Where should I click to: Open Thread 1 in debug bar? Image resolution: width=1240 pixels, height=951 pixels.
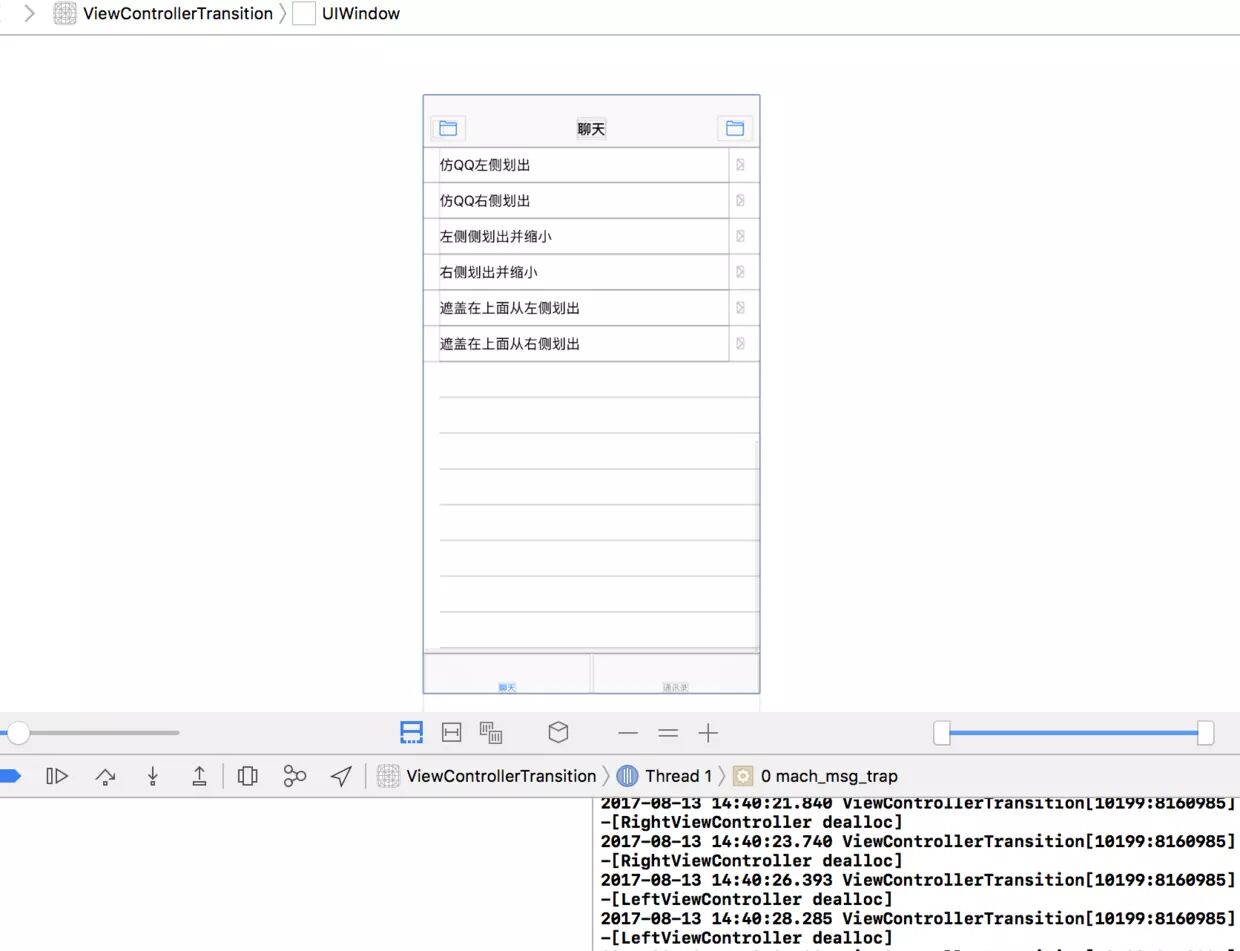pyautogui.click(x=665, y=776)
